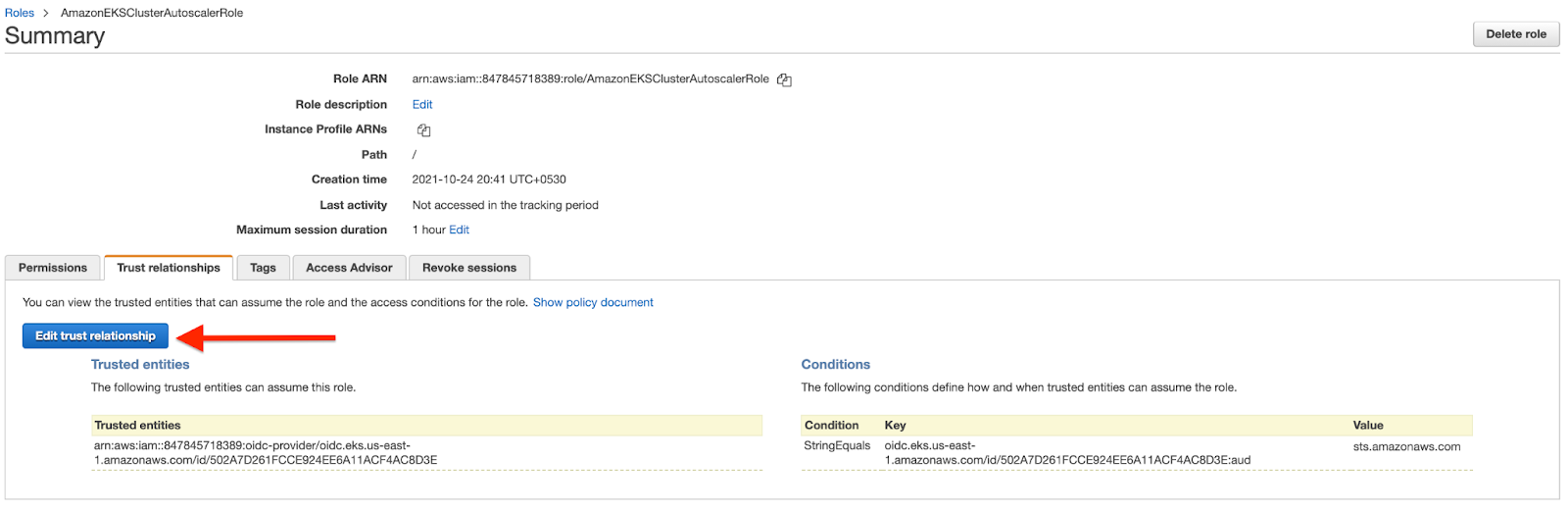Click the Condition column header
The height and width of the screenshot is (512, 1568).
[831, 425]
